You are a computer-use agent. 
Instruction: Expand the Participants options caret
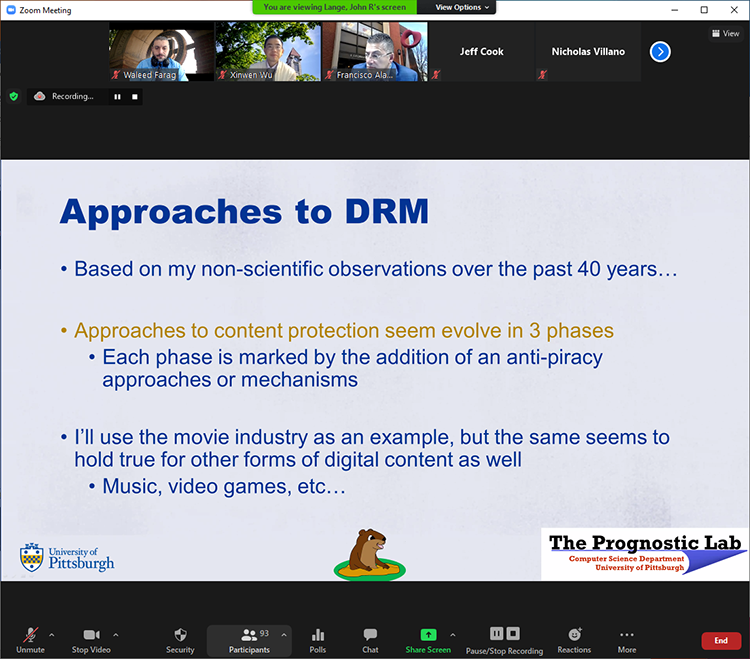[284, 635]
